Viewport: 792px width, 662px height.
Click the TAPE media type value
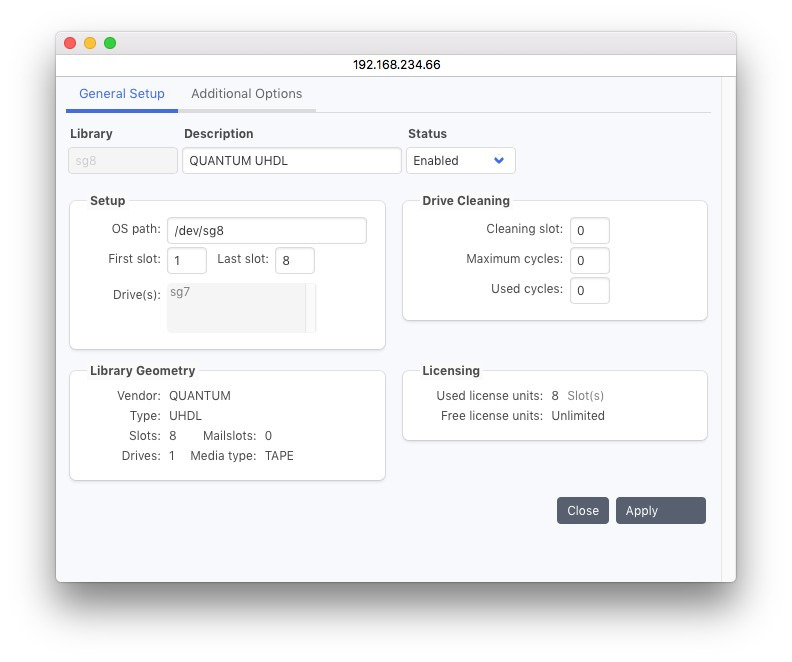(279, 456)
